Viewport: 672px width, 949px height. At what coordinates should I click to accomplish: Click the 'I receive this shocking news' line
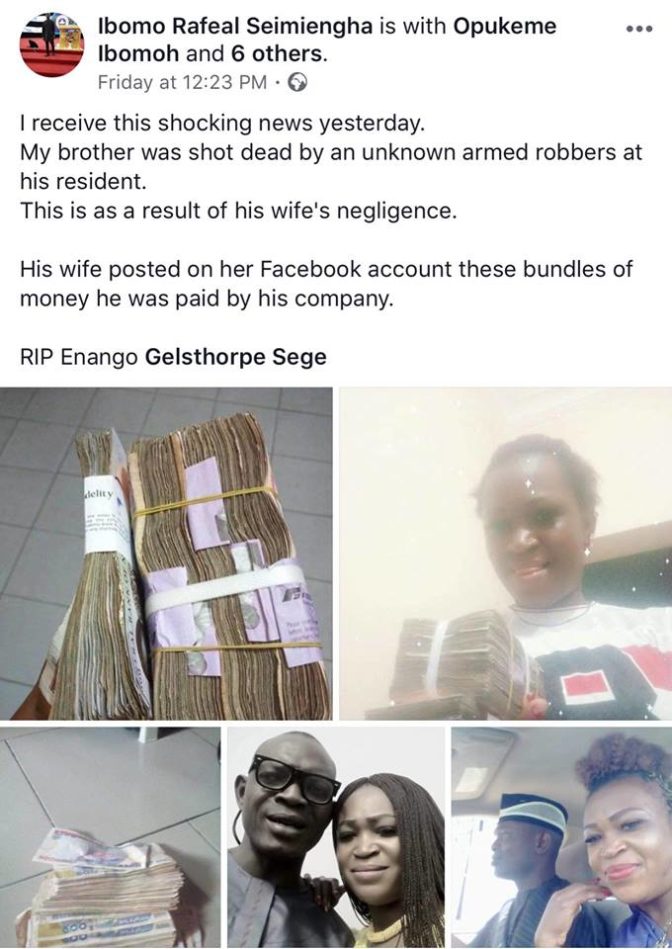point(223,123)
